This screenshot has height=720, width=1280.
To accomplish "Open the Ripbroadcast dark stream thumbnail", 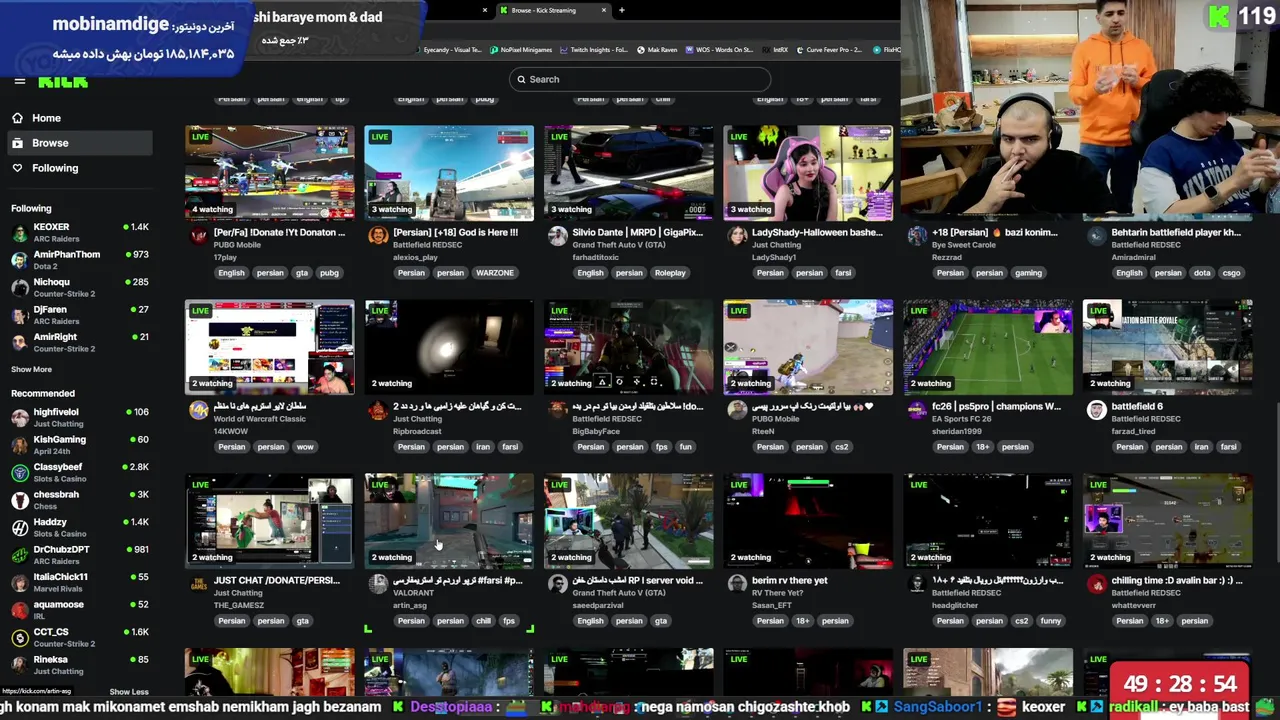I will (x=449, y=347).
